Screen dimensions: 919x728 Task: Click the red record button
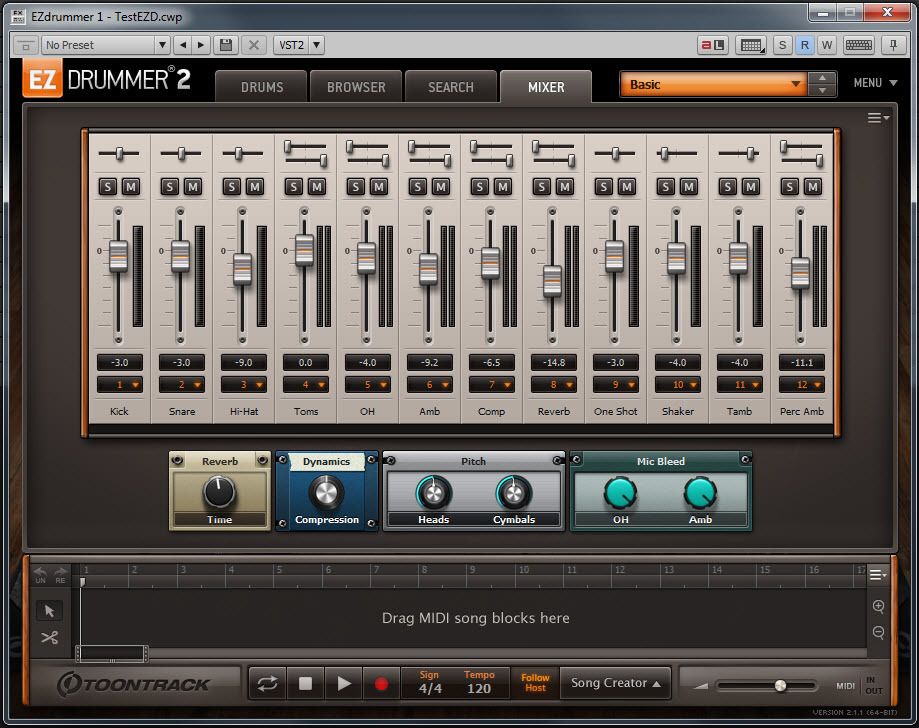click(381, 684)
